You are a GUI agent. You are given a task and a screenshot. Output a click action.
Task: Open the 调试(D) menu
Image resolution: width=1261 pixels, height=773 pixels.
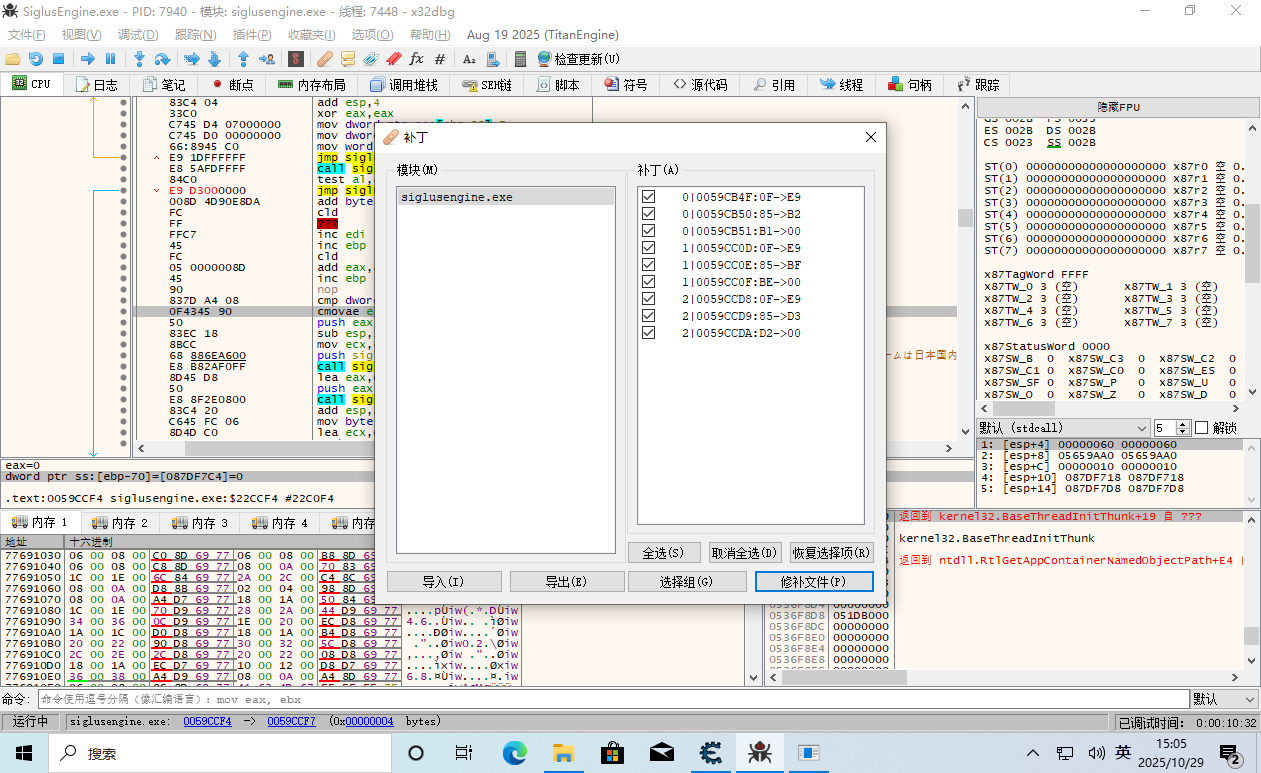pyautogui.click(x=138, y=35)
